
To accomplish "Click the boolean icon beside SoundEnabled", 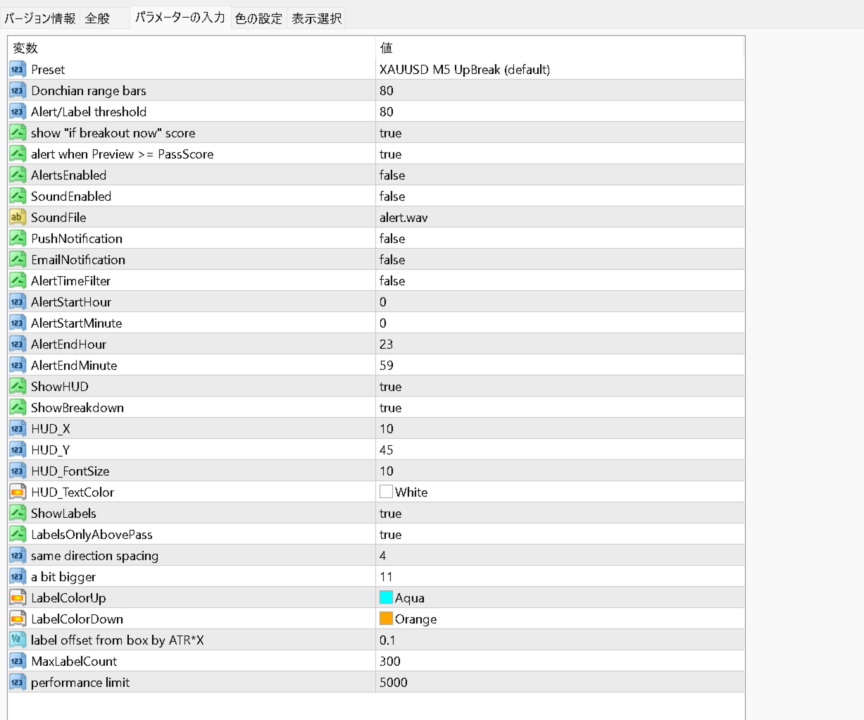I will tap(17, 196).
